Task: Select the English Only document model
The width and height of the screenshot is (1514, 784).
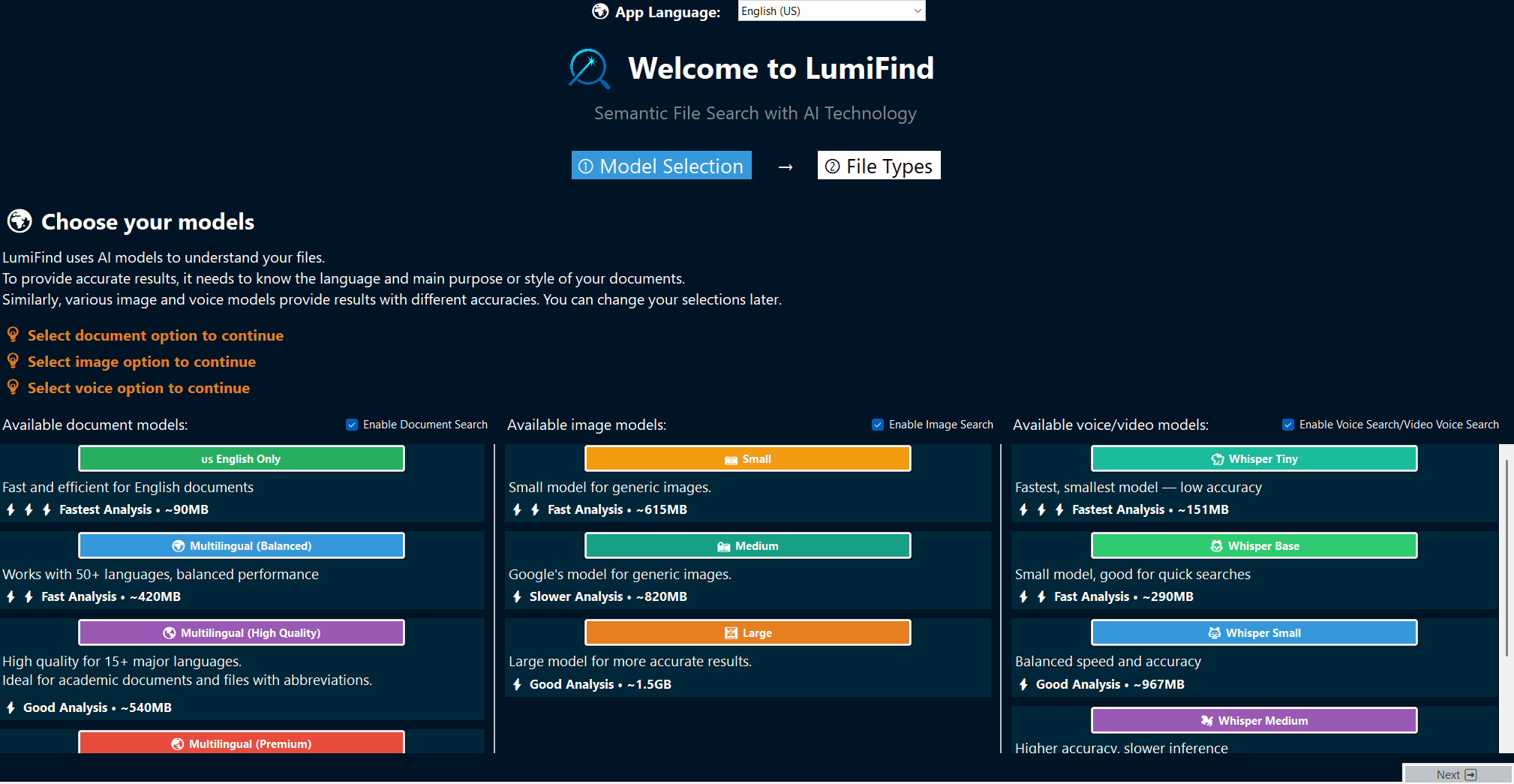Action: click(242, 458)
